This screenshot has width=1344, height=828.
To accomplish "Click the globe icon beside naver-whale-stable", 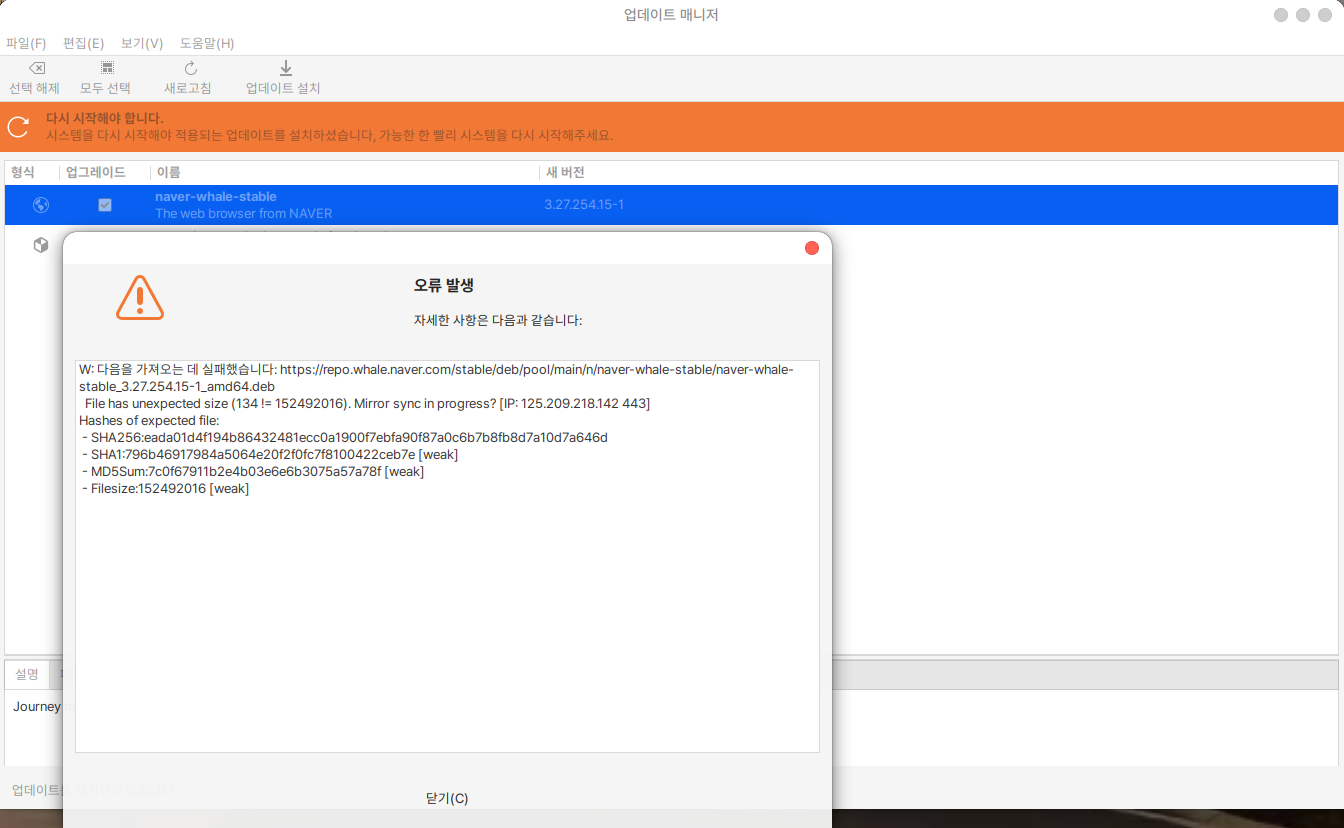I will click(41, 205).
